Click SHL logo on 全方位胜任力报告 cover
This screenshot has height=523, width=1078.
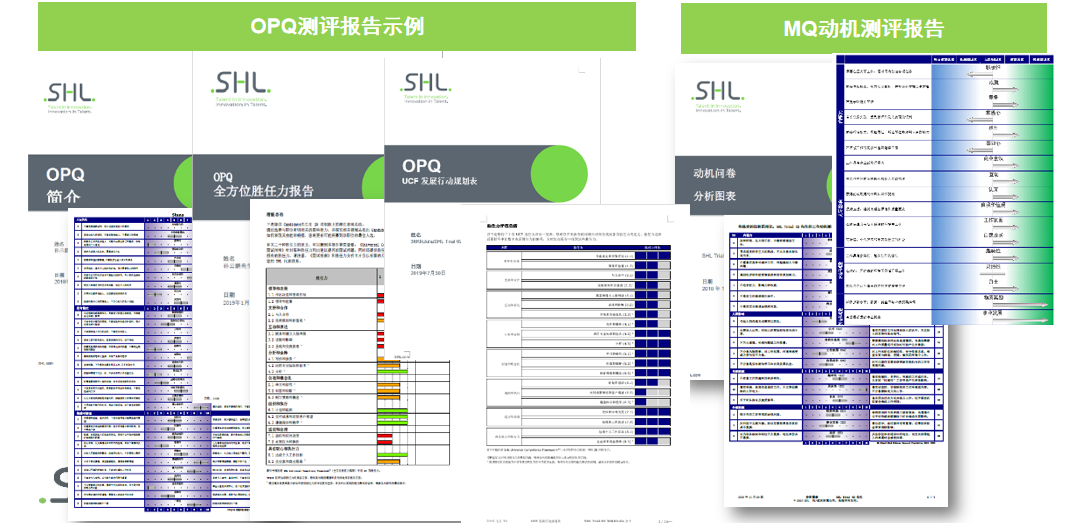coord(240,89)
